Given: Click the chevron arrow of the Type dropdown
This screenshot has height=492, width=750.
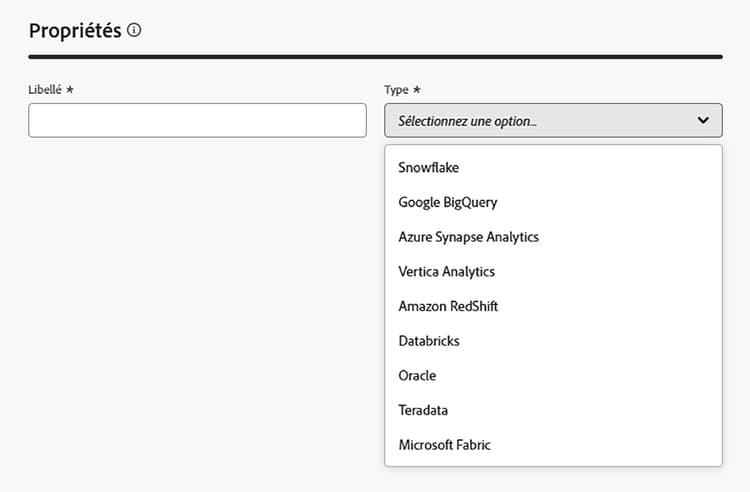Looking at the screenshot, I should click(x=703, y=121).
